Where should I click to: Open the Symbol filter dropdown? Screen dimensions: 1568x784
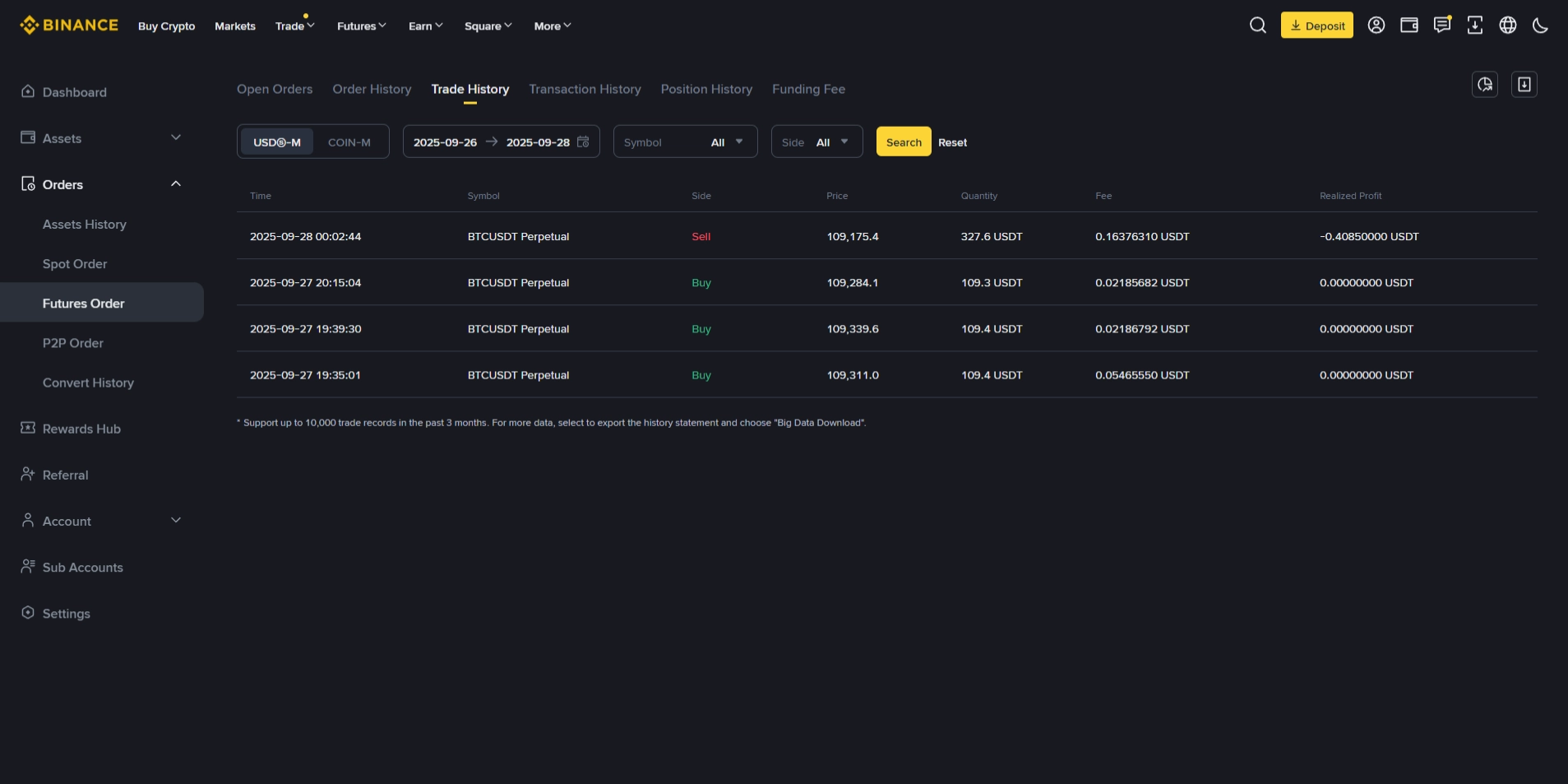(685, 141)
